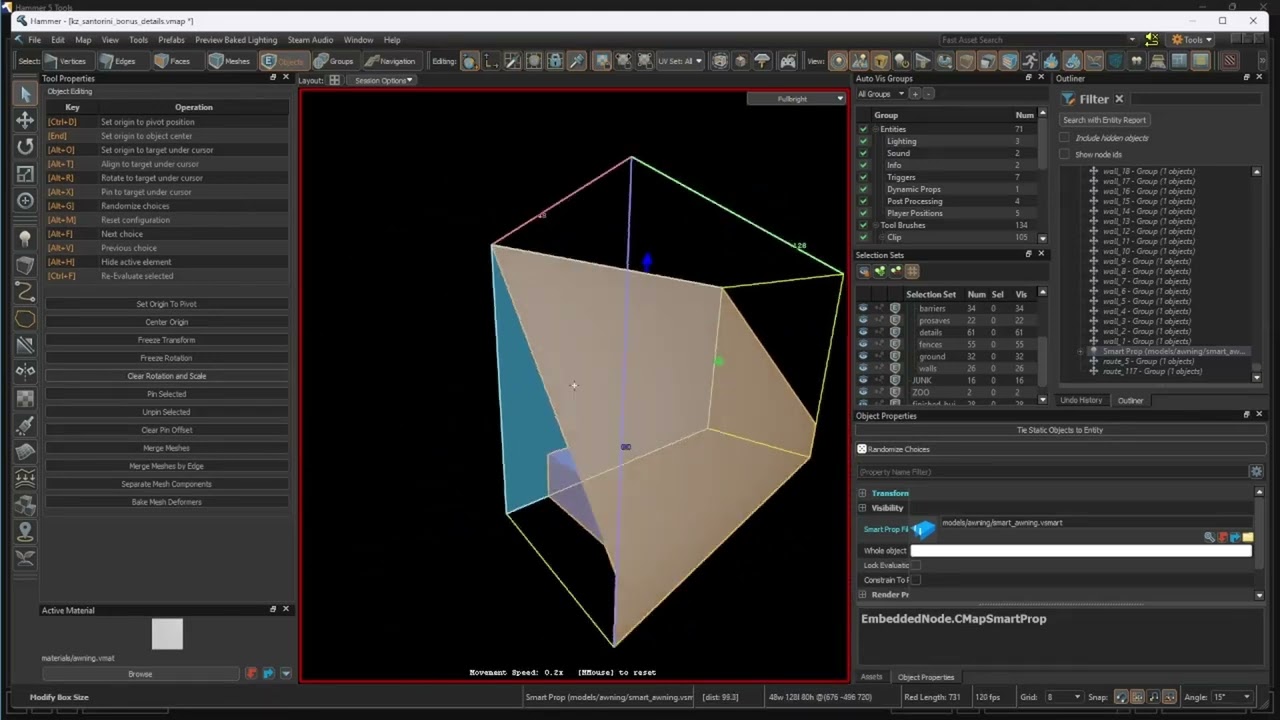Open the Prefabs menu
The image size is (1280, 720).
171,40
